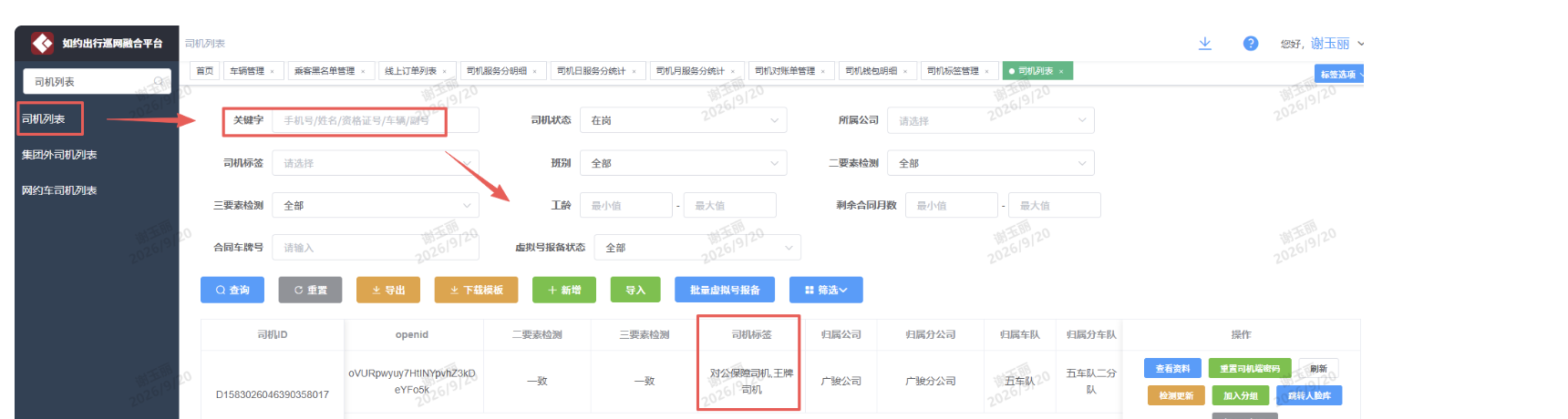
Task: Close the active 司机列表 tab
Action: [x=1061, y=71]
